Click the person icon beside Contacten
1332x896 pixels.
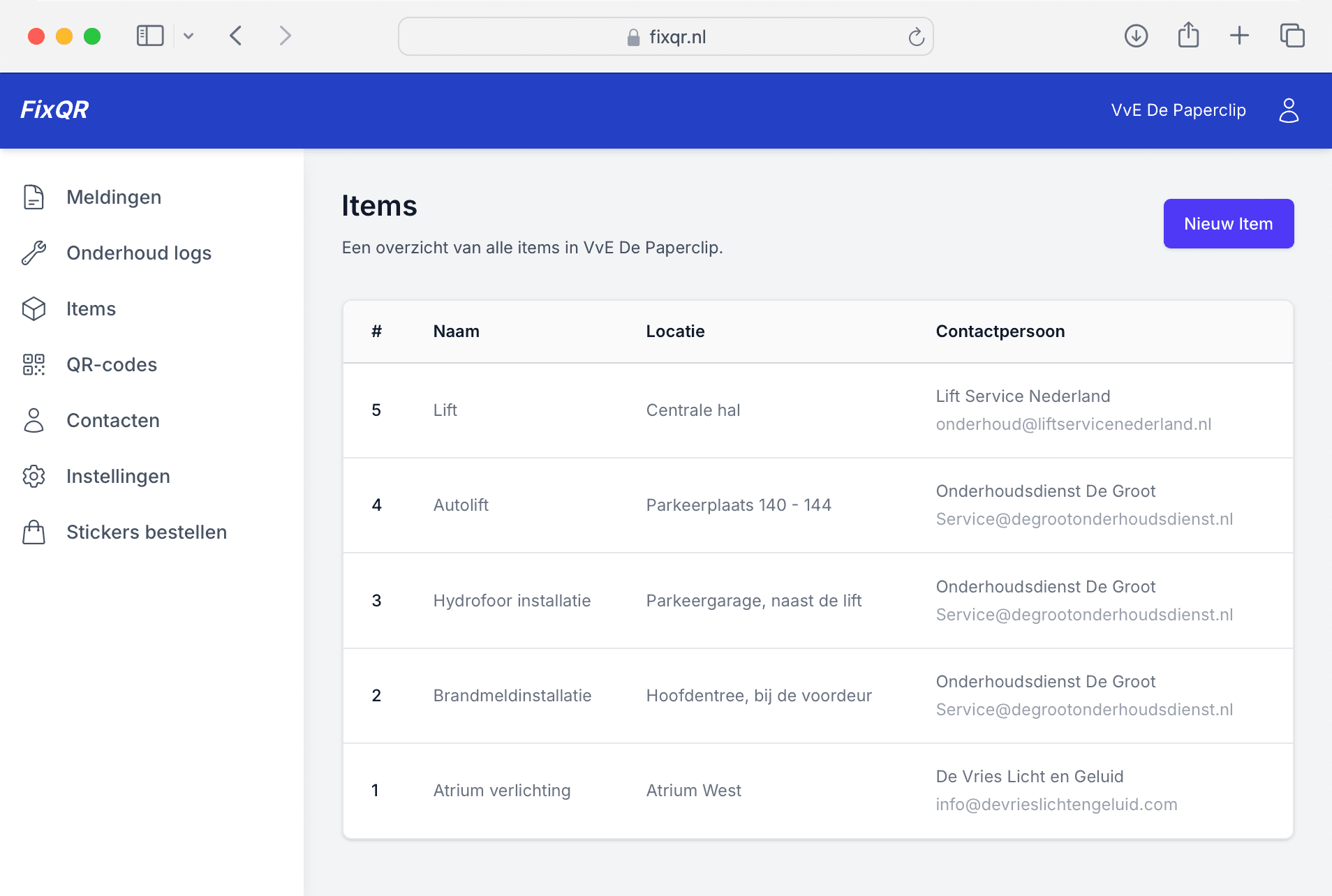point(34,421)
